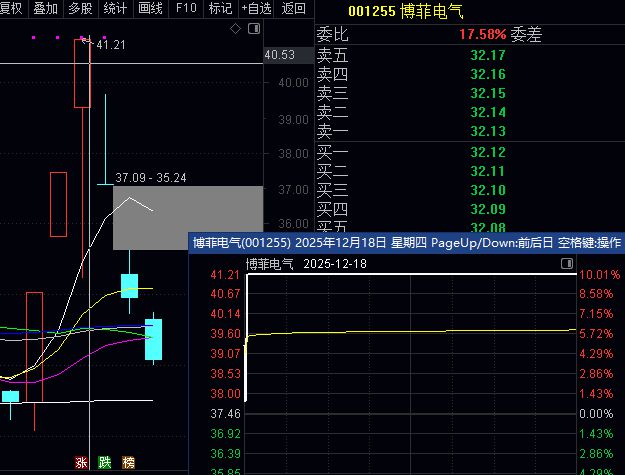Toggle the chart side panel icon

coord(254,29)
